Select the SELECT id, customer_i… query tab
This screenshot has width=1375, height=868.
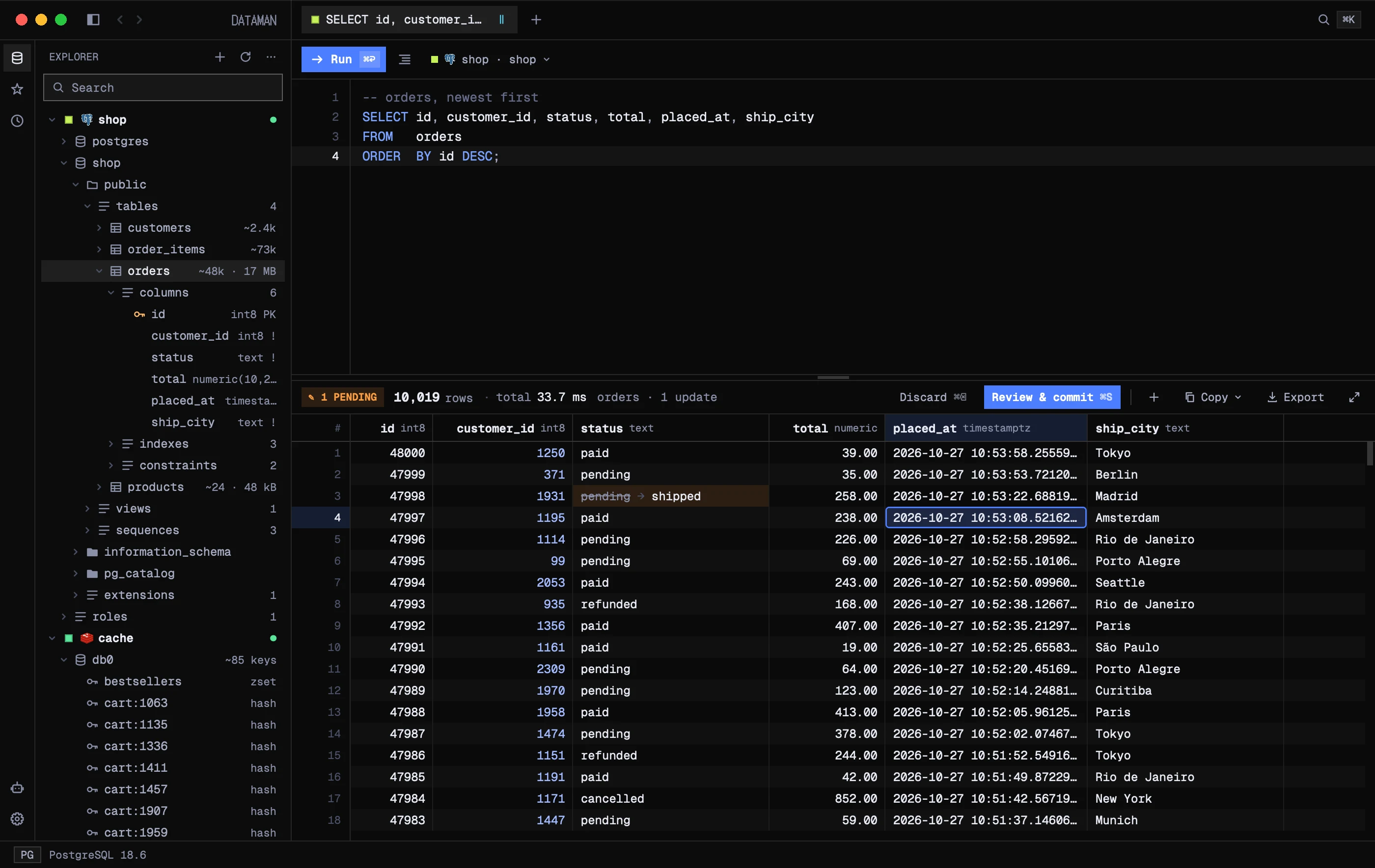[409, 20]
